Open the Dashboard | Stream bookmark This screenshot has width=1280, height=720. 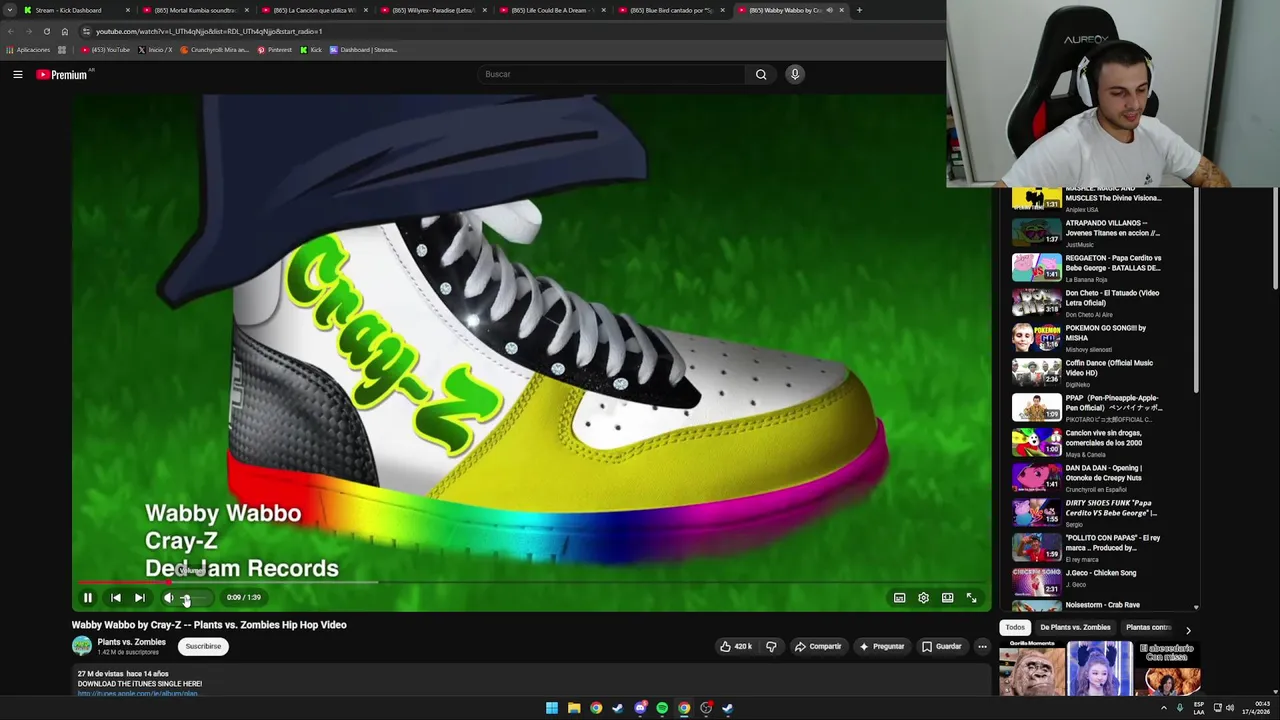coord(364,50)
